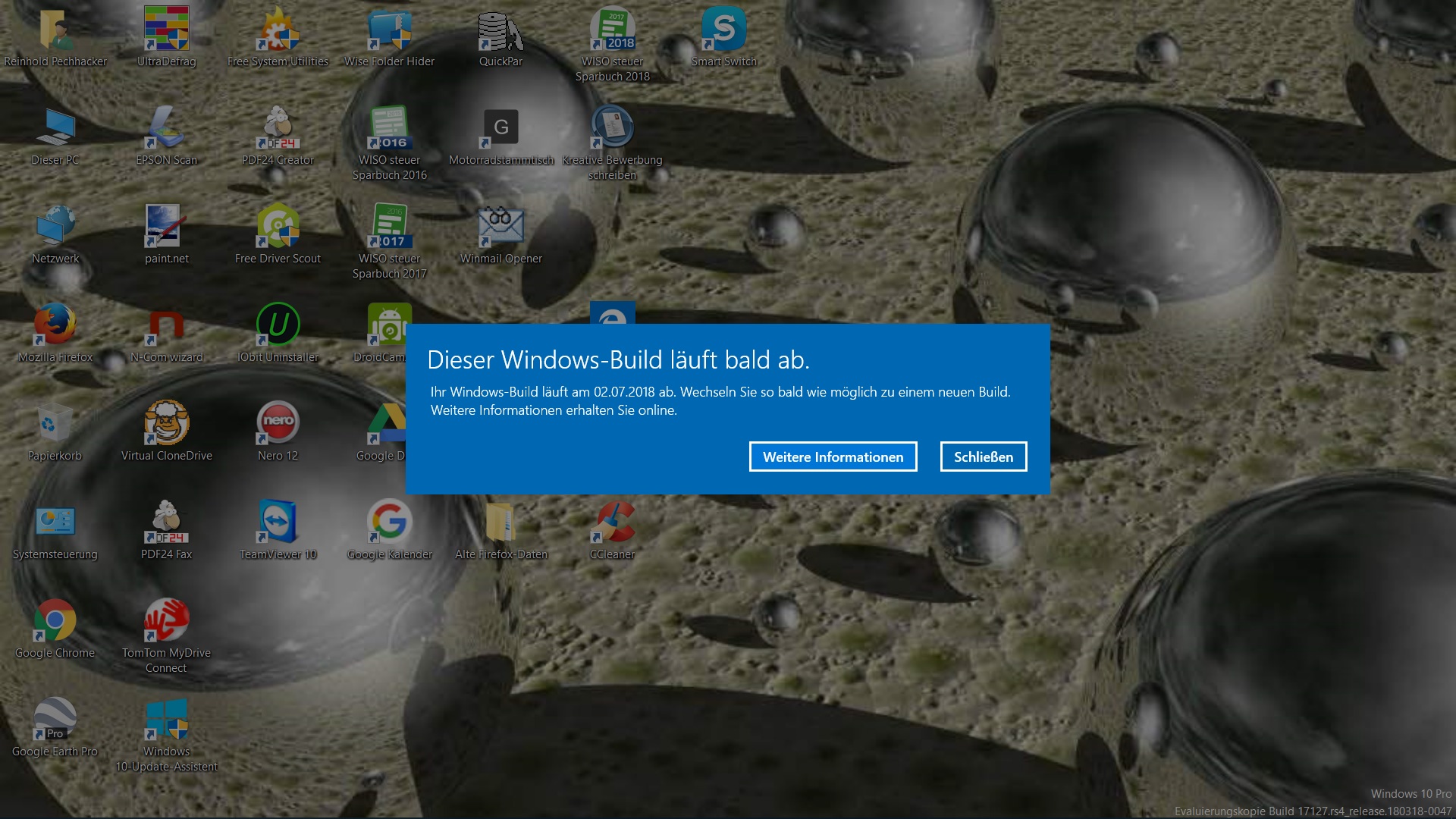Click Weitere Informationen button
1456x819 pixels.
[833, 456]
